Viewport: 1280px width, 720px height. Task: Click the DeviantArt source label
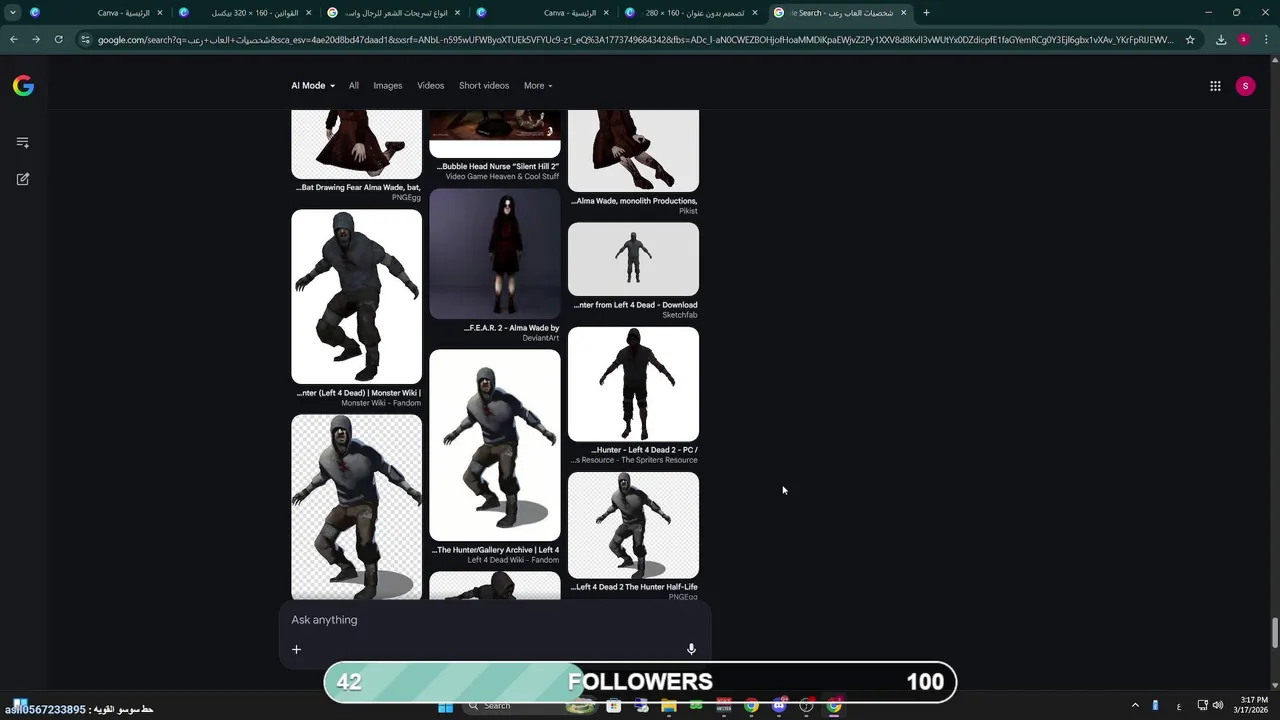pos(541,338)
